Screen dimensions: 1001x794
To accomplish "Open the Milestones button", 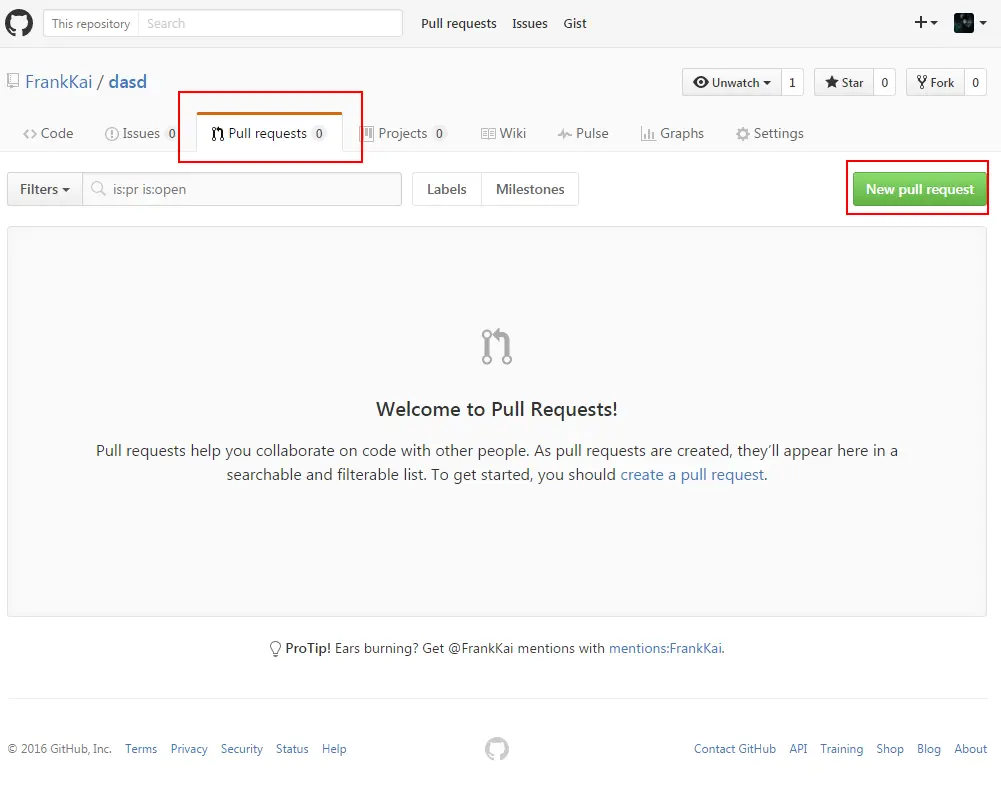I will pos(530,189).
